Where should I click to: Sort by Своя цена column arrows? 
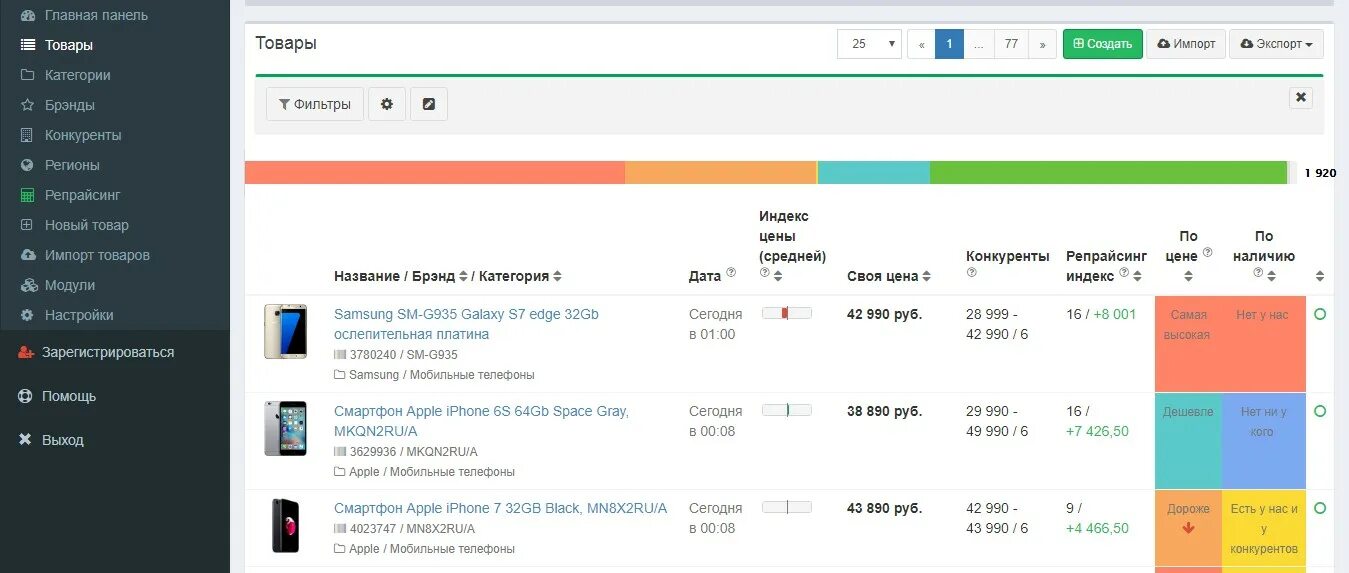click(927, 276)
